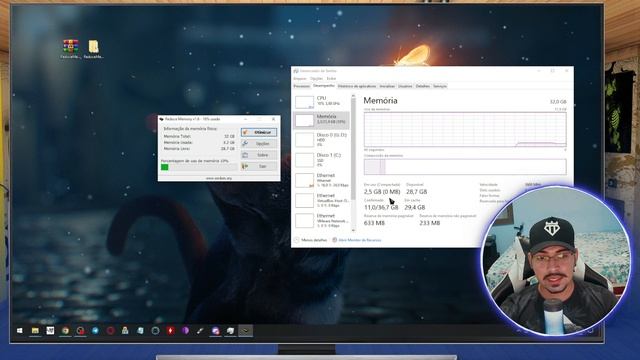The height and width of the screenshot is (360, 640).
Task: Open Google Chrome from the taskbar
Action: 65,331
